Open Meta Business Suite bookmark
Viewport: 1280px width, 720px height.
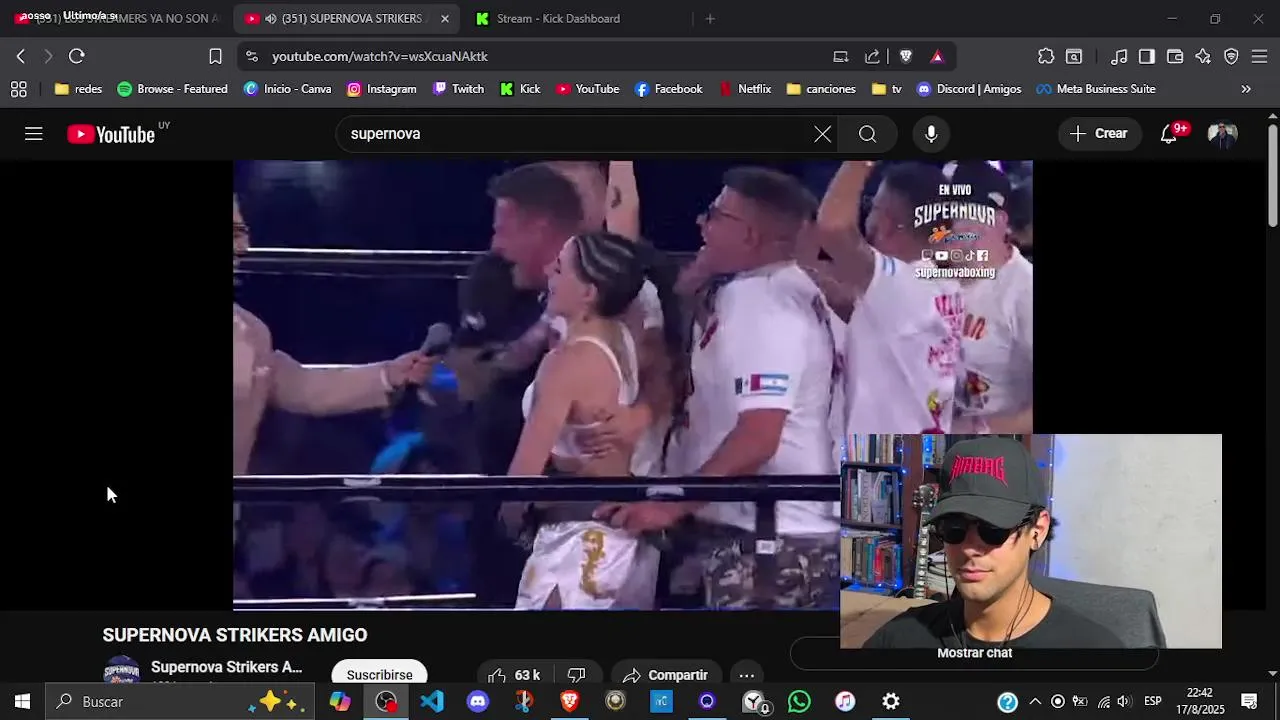[x=1096, y=89]
